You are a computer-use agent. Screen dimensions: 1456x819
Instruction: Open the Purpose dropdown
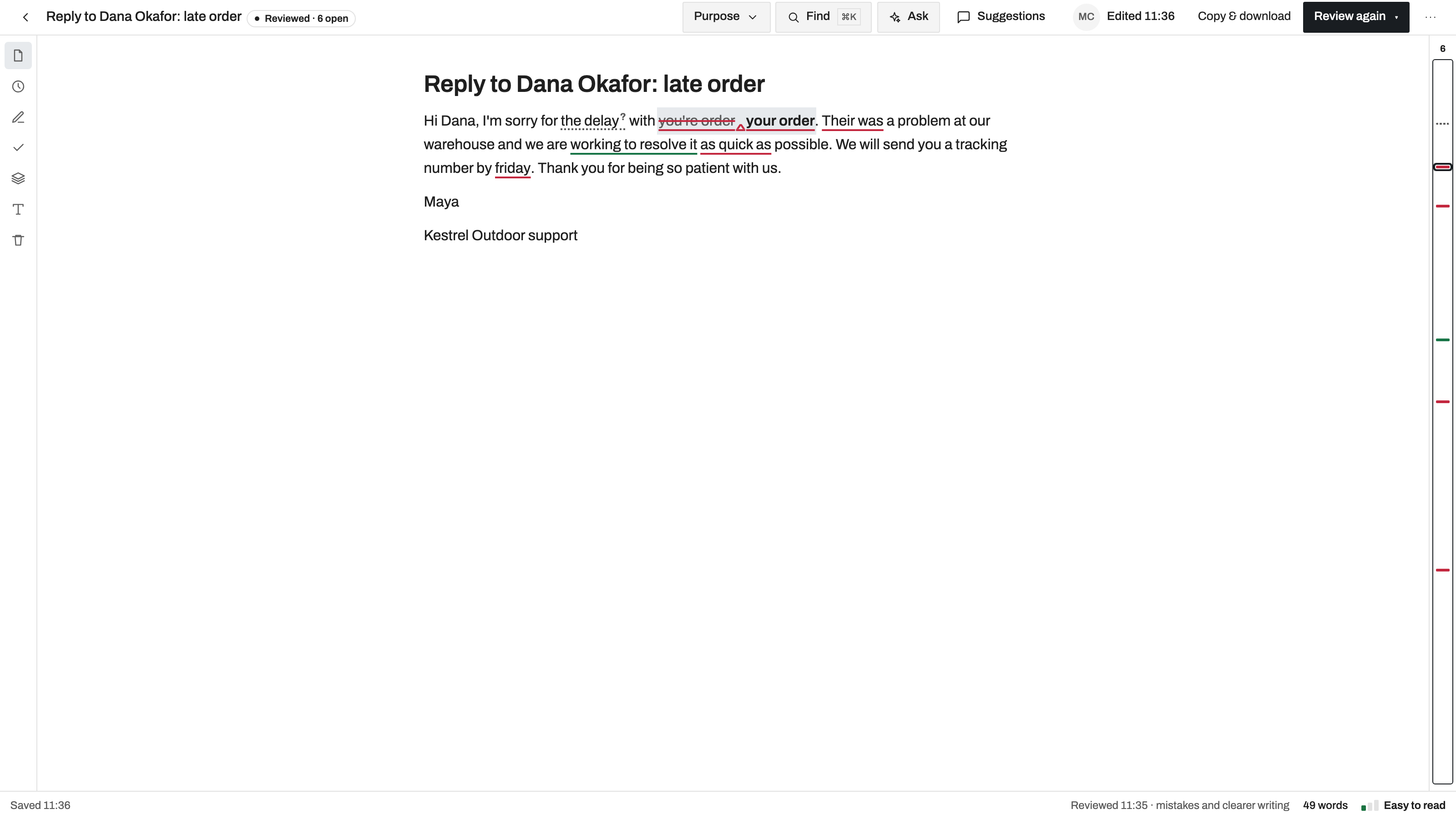point(726,17)
